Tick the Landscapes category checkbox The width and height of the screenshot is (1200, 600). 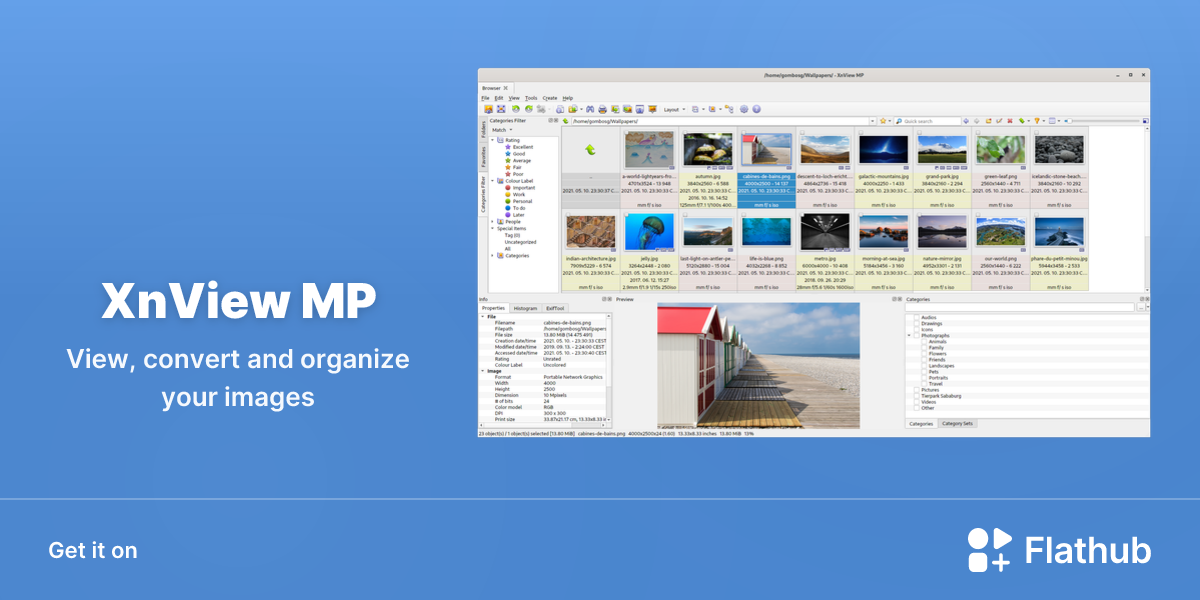(x=924, y=366)
